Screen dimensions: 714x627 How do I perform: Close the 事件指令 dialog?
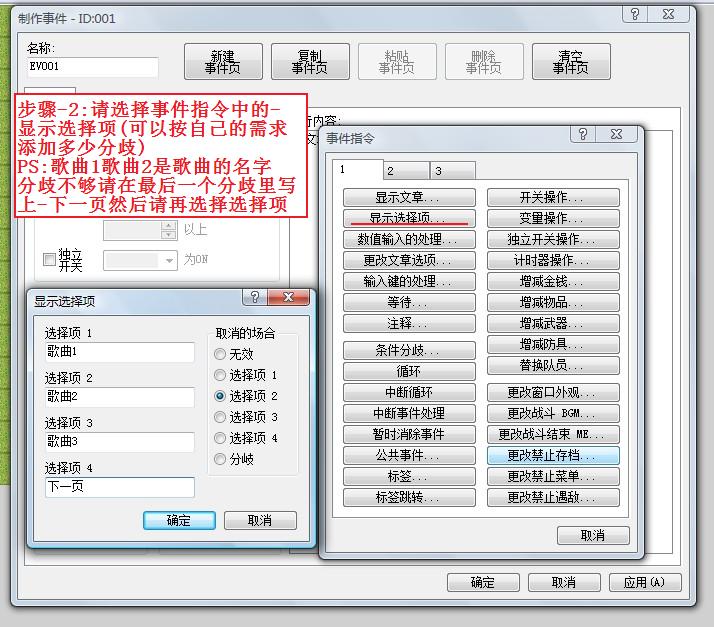pyautogui.click(x=616, y=134)
